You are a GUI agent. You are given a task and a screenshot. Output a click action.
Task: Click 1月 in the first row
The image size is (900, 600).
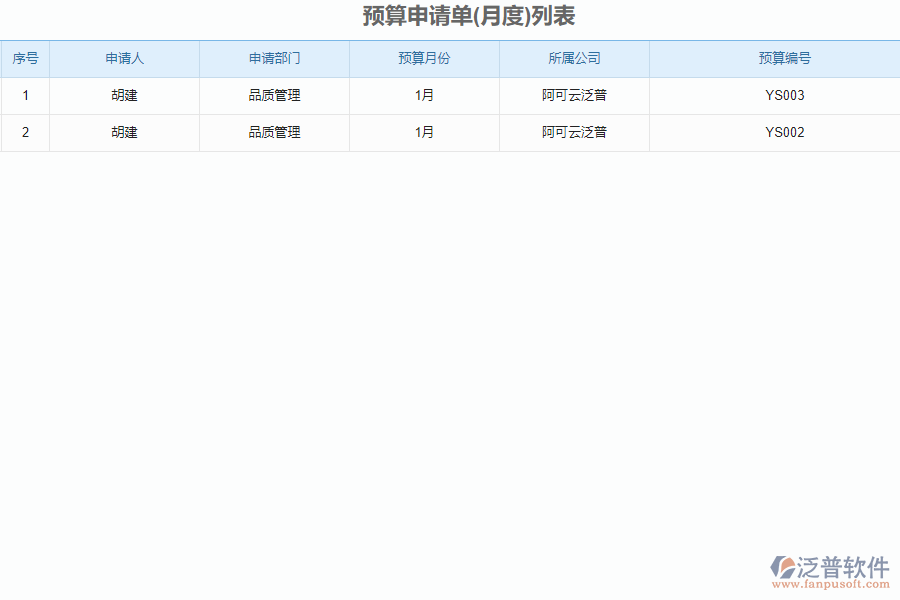pyautogui.click(x=424, y=95)
